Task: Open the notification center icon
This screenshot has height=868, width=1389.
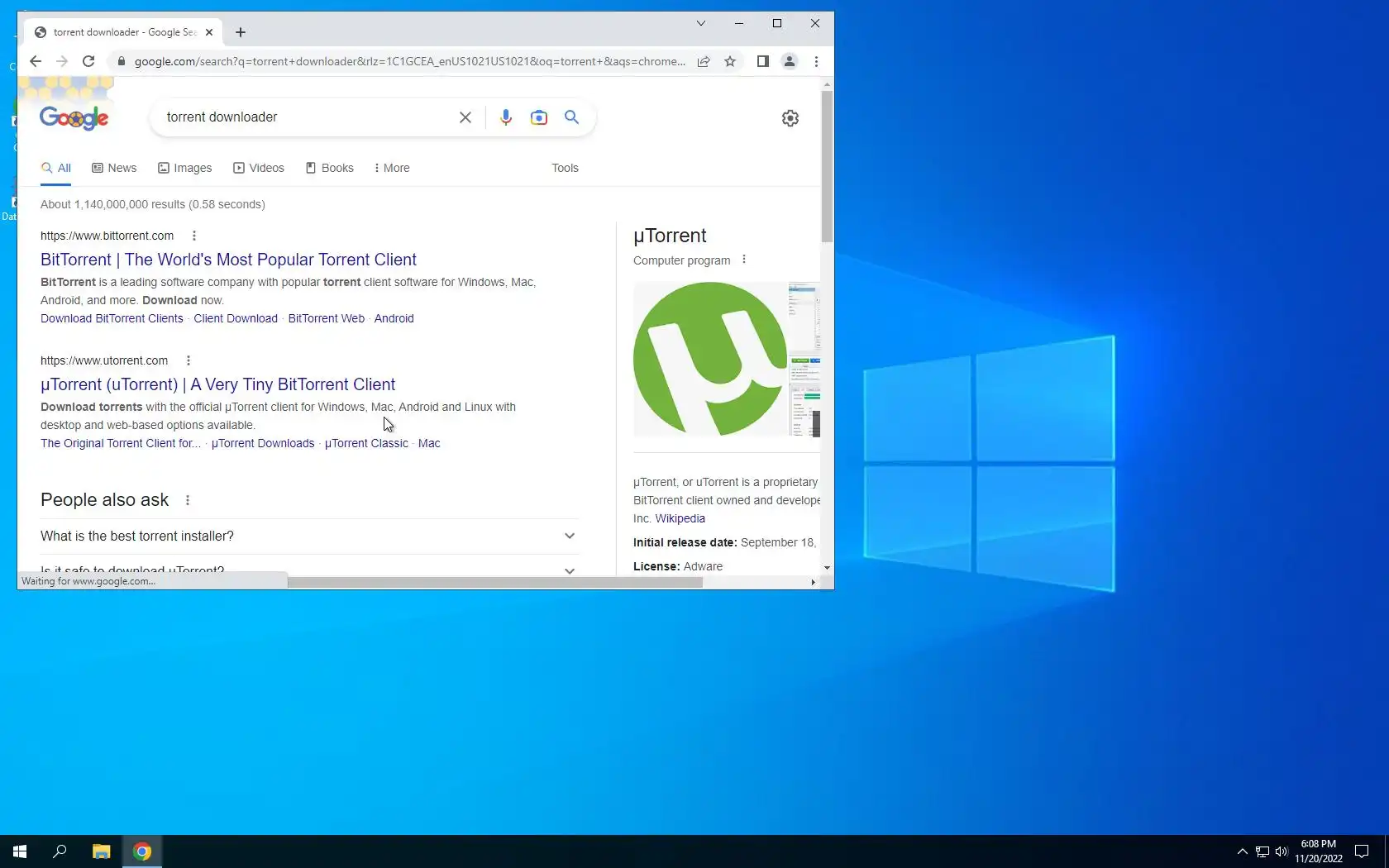Action: [1362, 851]
